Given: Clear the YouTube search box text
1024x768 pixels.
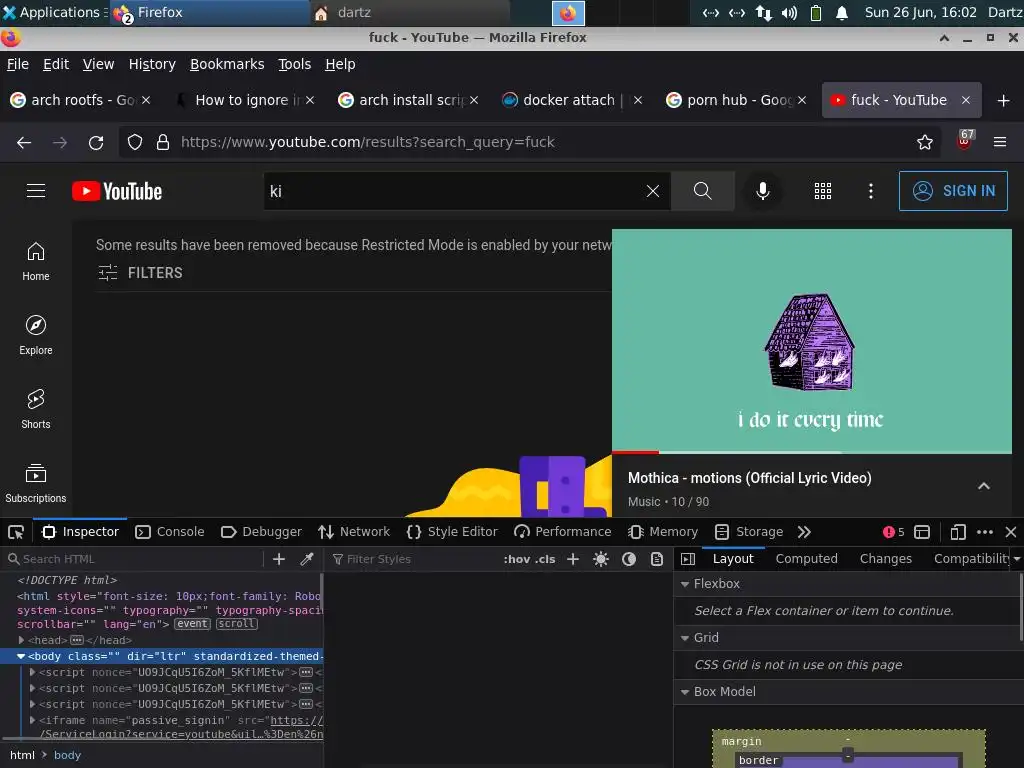Looking at the screenshot, I should 652,191.
